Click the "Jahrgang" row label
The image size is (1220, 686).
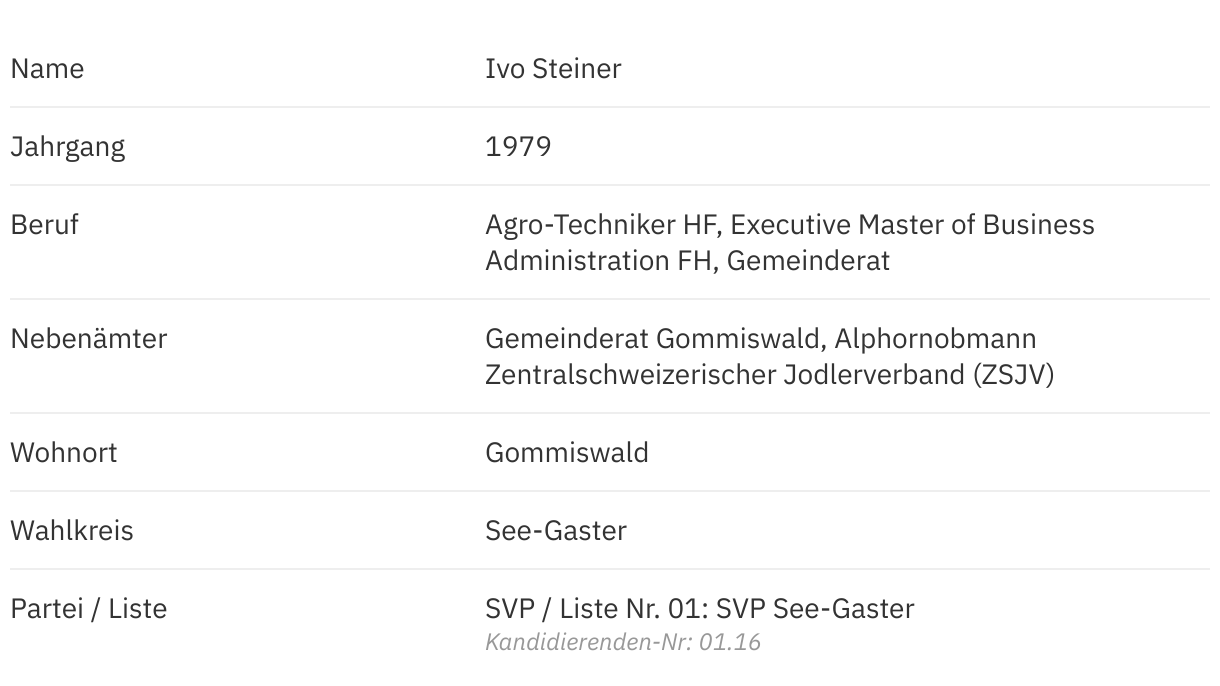[68, 147]
